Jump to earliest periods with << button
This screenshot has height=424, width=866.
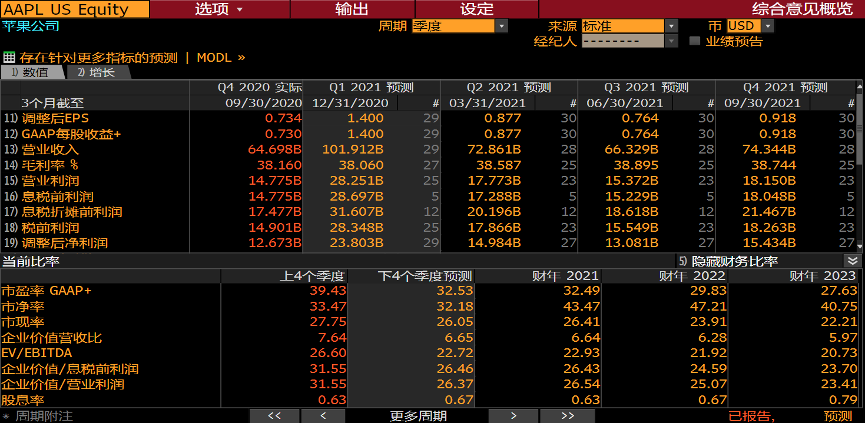point(274,416)
